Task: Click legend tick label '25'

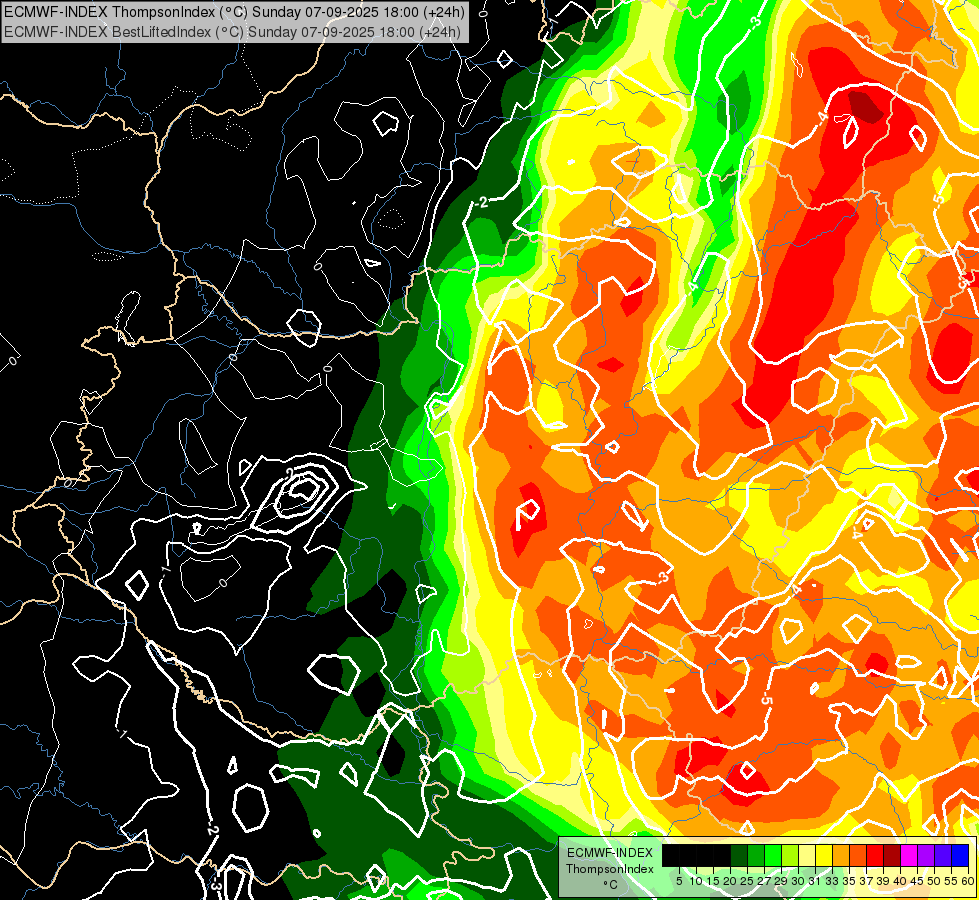Action: coord(747,881)
